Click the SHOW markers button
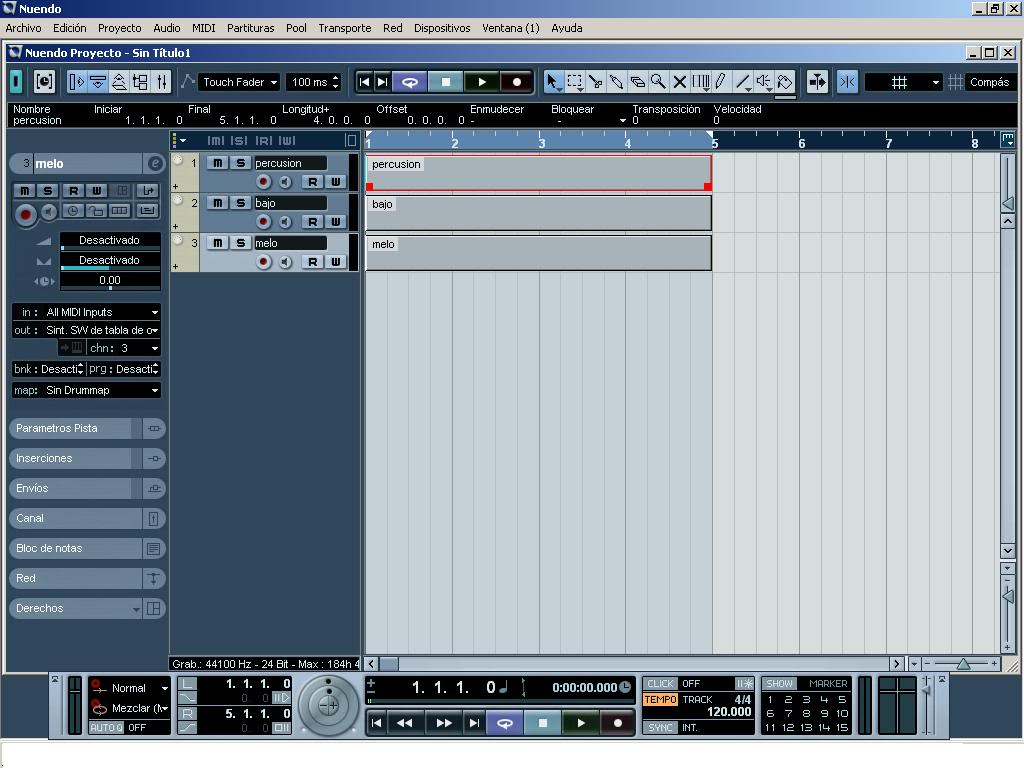The width and height of the screenshot is (1024, 768). 778,683
